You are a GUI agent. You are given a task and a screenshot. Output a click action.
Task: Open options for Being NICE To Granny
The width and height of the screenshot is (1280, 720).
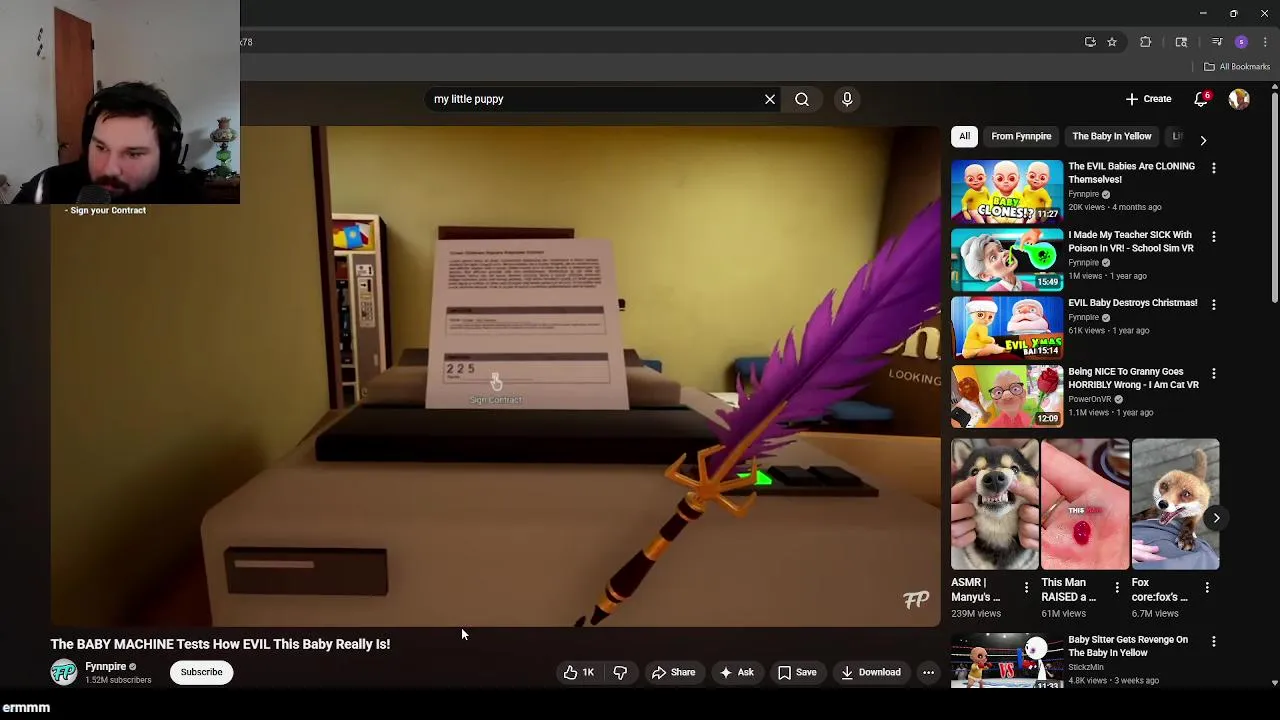click(1214, 373)
